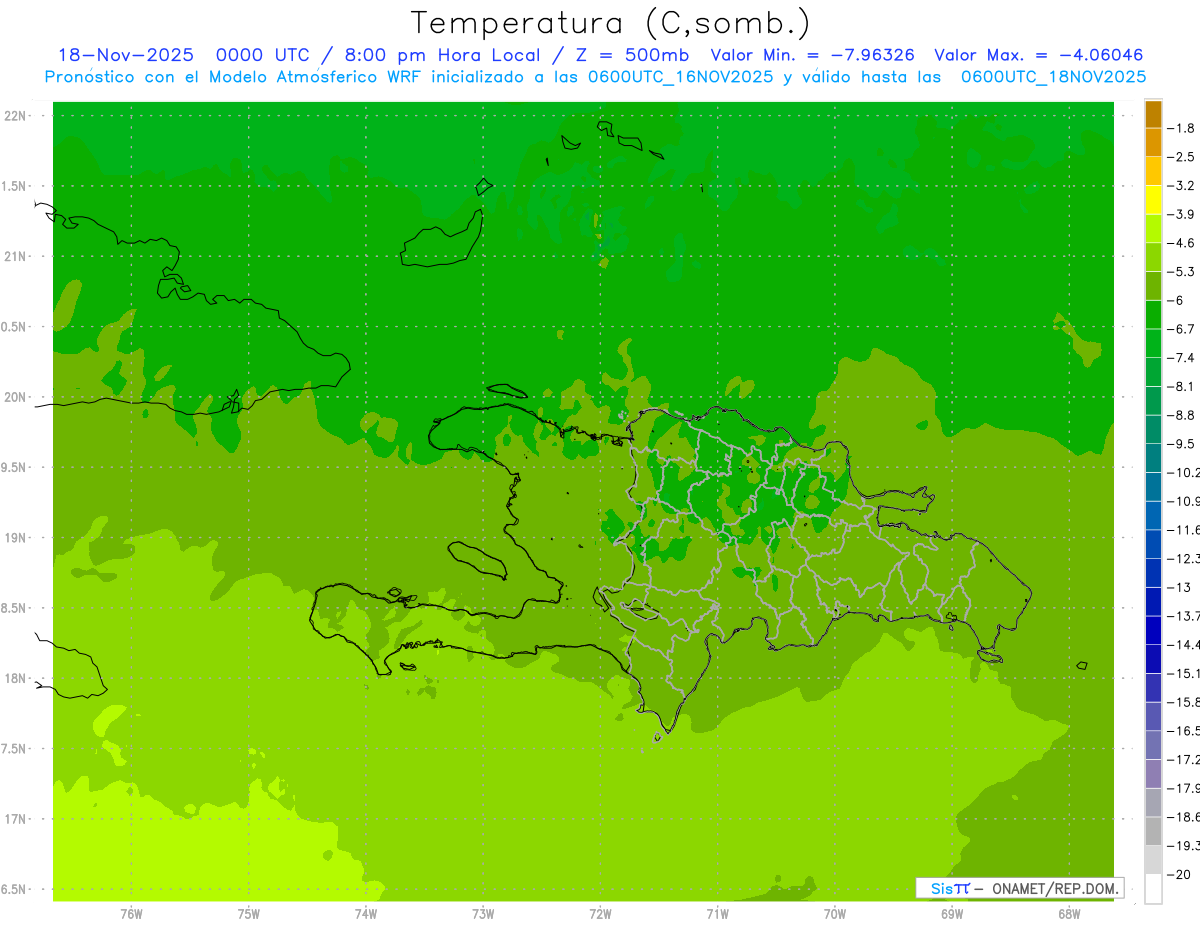The height and width of the screenshot is (927, 1200).
Task: Click the 68W longitude axis label
Action: pyautogui.click(x=1068, y=913)
